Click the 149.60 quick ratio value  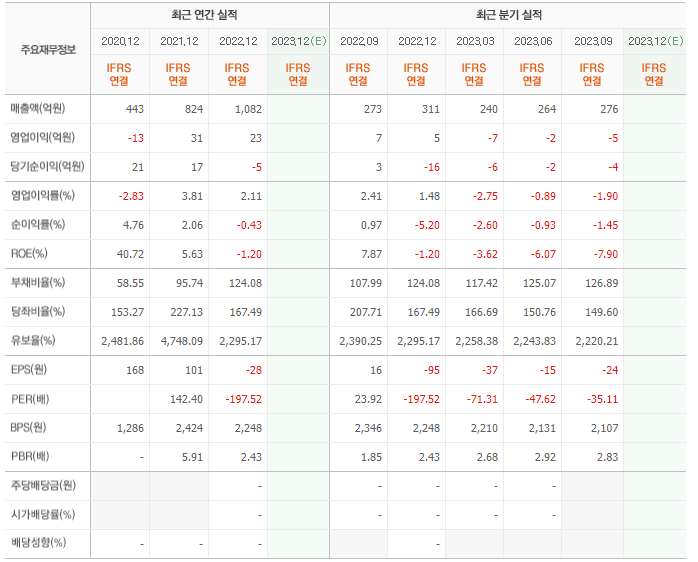click(602, 312)
